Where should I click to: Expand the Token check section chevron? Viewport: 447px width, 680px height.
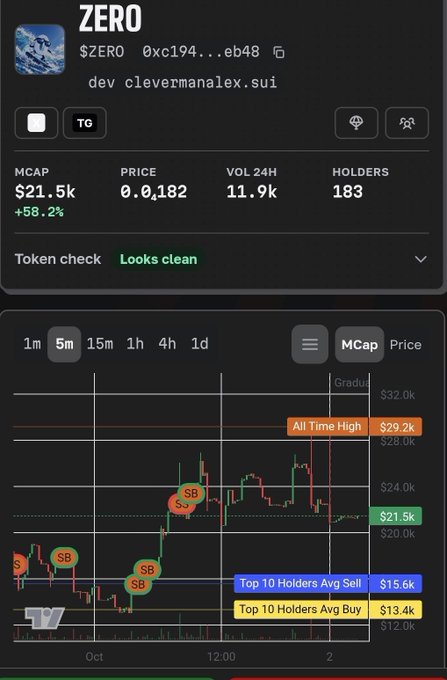pyautogui.click(x=421, y=259)
